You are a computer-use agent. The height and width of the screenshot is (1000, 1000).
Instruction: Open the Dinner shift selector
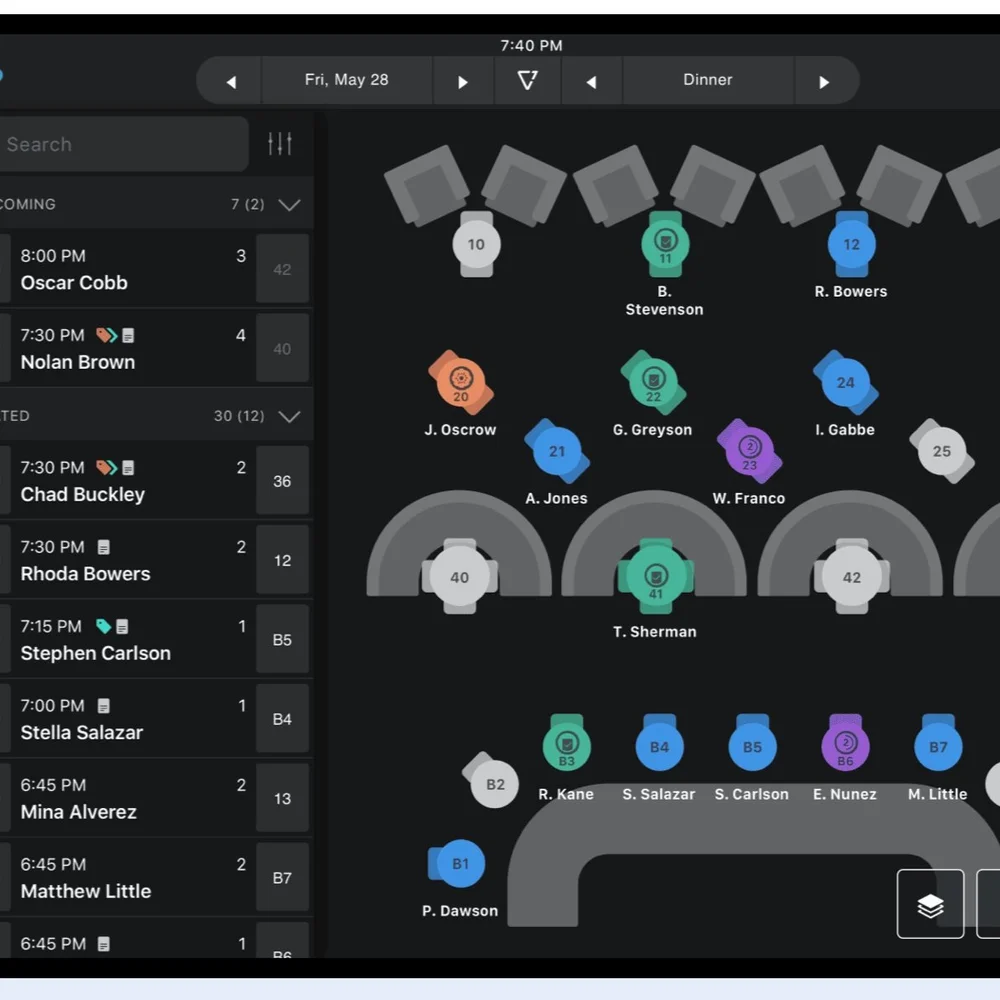pyautogui.click(x=708, y=80)
